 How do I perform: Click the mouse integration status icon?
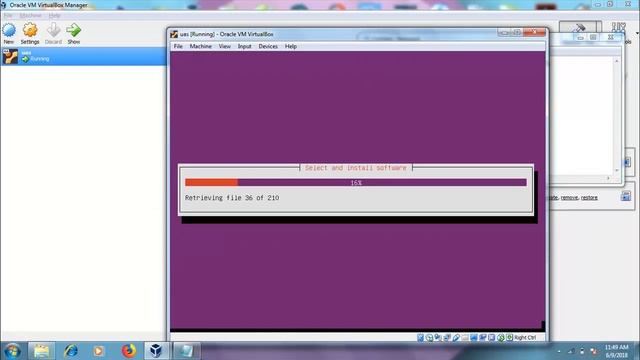[x=501, y=338]
